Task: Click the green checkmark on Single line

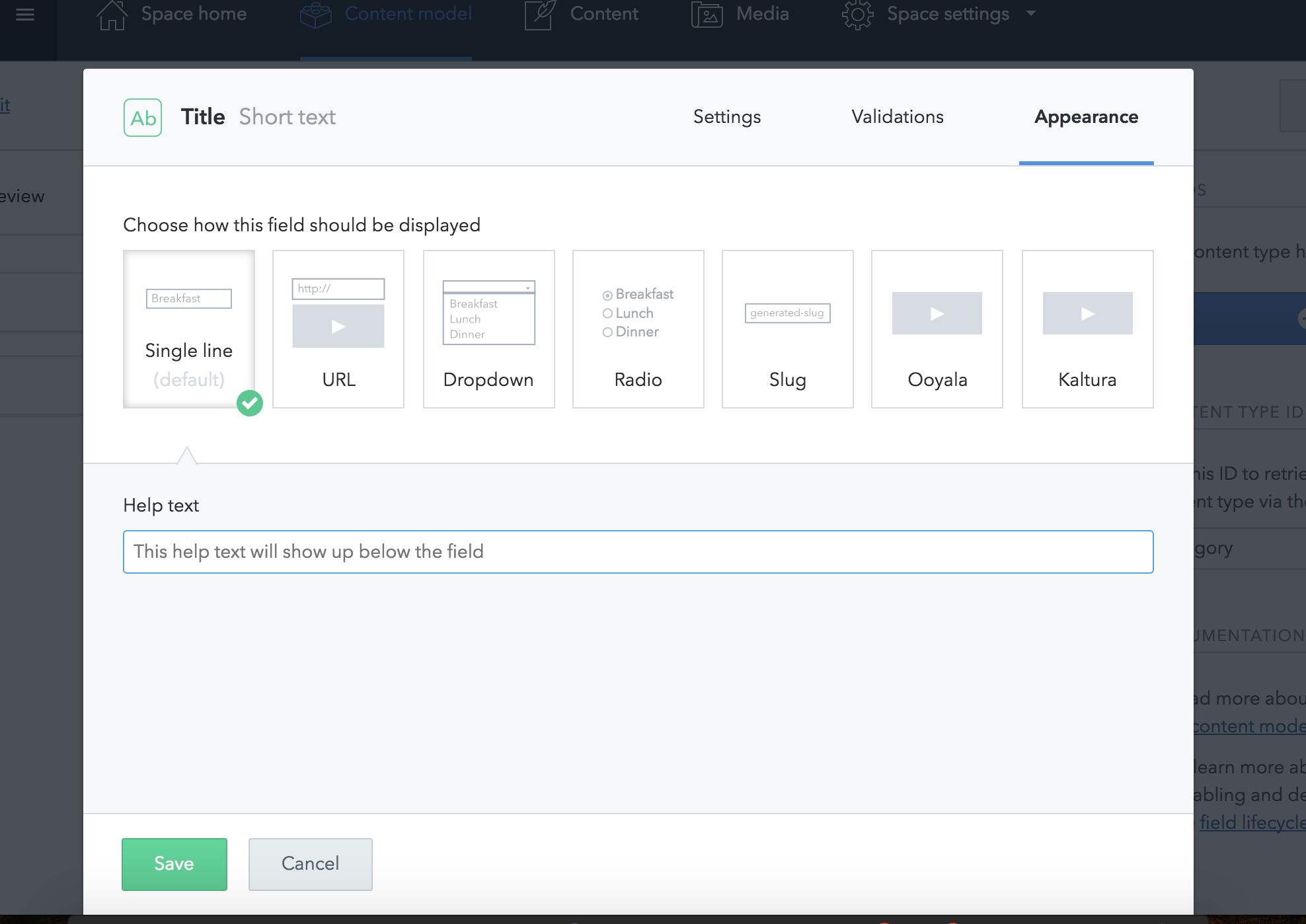Action: click(250, 403)
